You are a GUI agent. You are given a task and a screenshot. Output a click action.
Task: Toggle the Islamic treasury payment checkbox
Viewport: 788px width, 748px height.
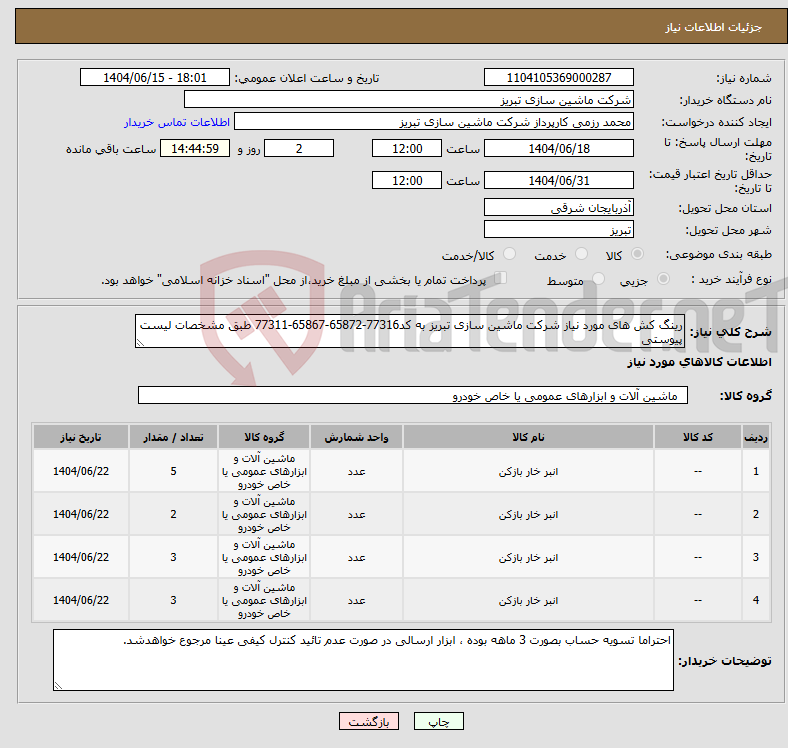pyautogui.click(x=501, y=277)
